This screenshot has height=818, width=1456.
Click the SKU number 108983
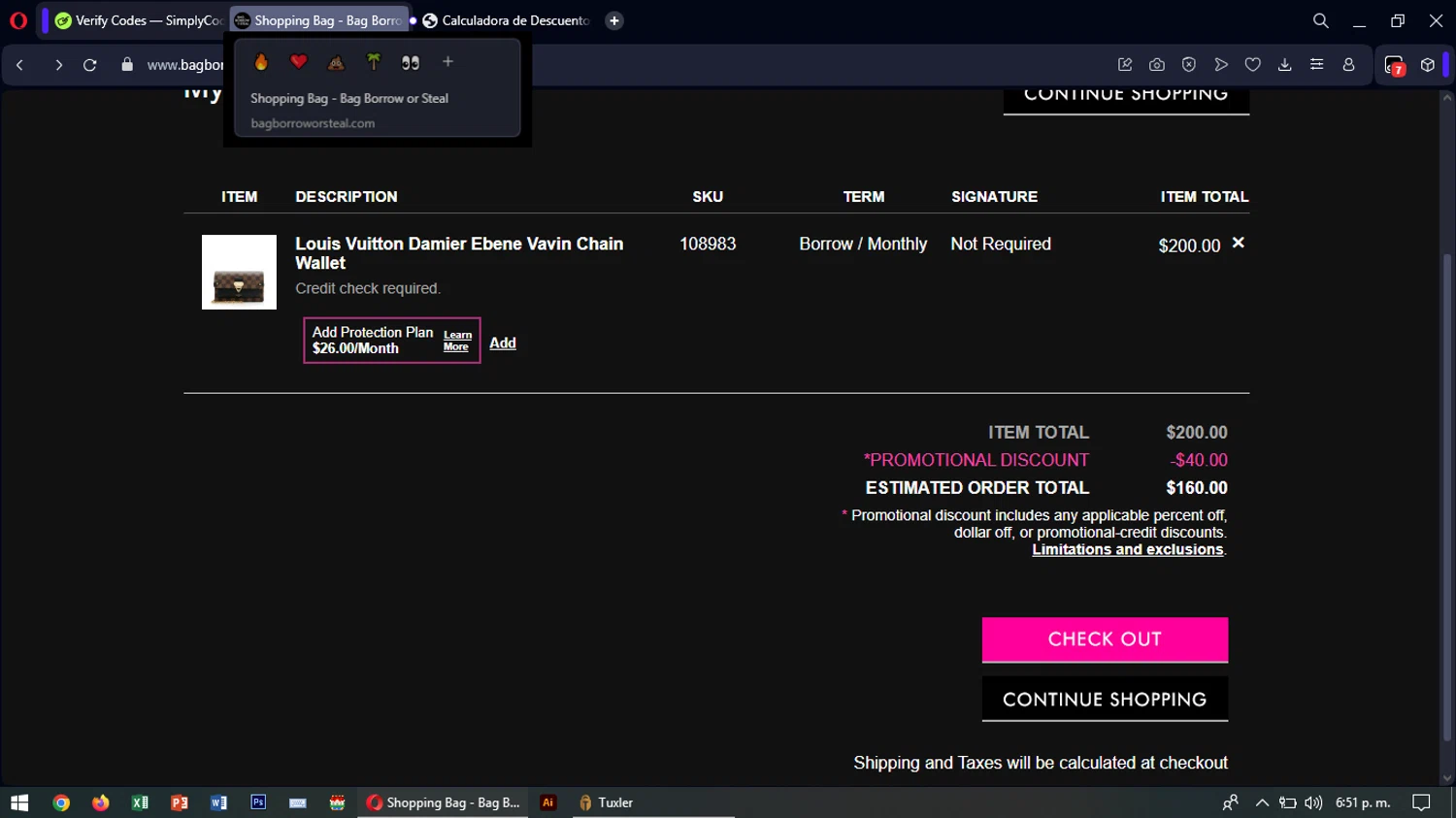tap(708, 244)
